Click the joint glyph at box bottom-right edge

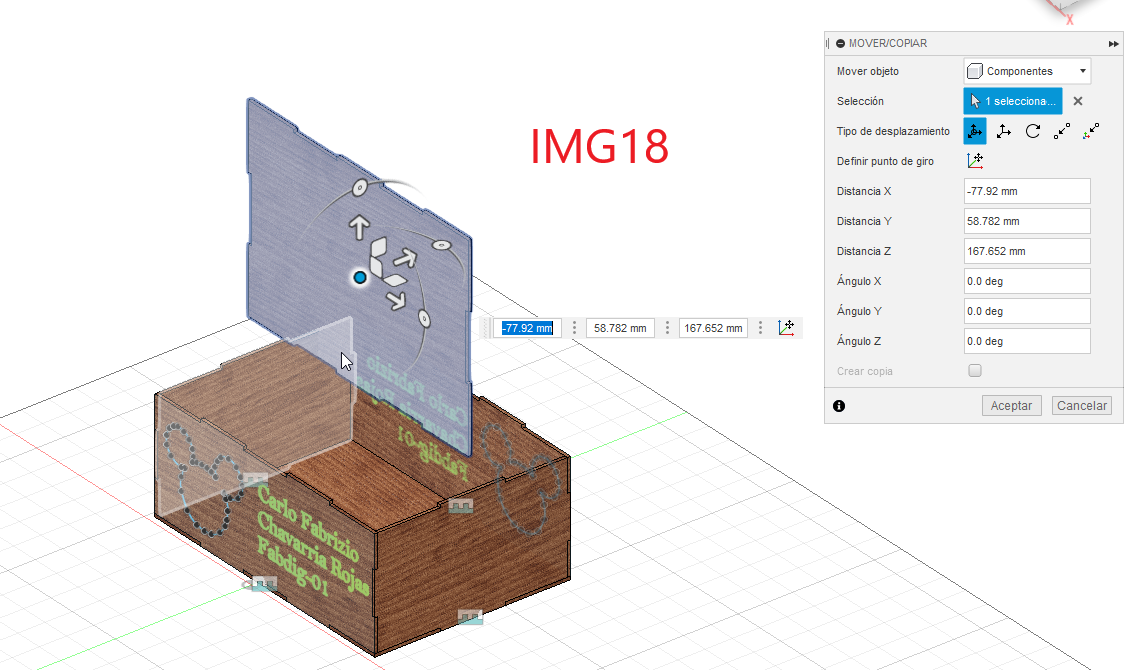tap(470, 617)
